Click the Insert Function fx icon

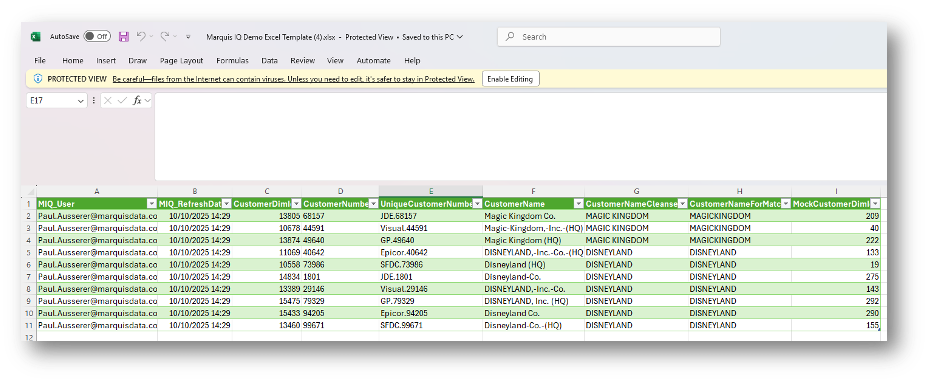pos(137,101)
